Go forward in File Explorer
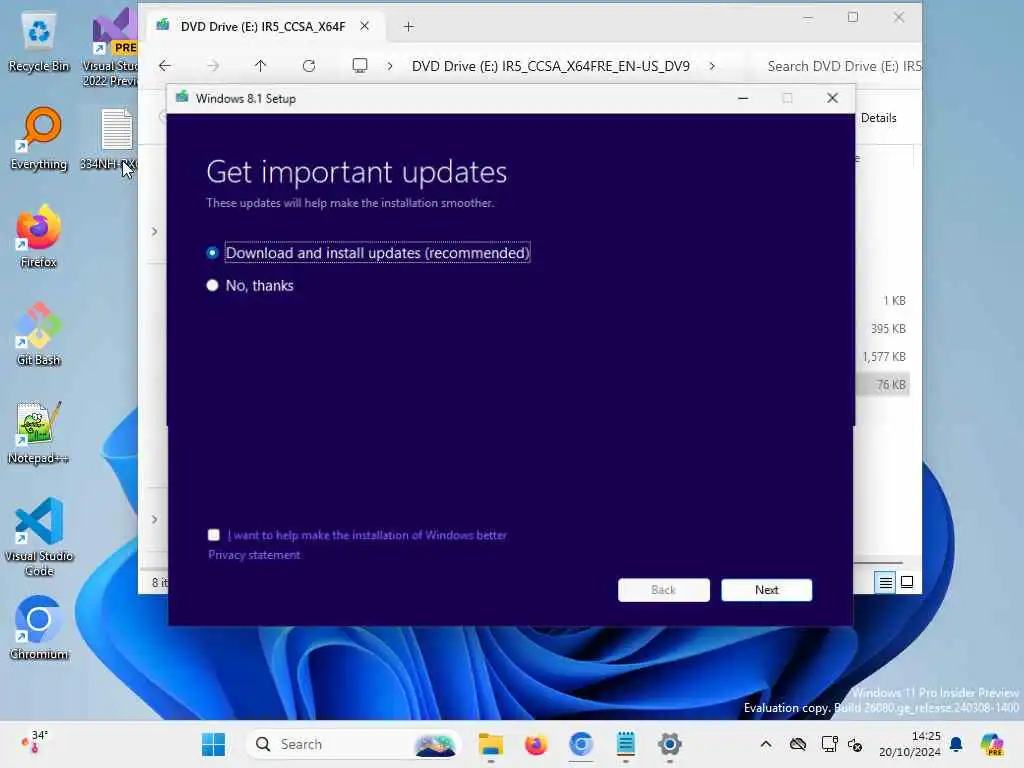1024x768 pixels. 213,66
